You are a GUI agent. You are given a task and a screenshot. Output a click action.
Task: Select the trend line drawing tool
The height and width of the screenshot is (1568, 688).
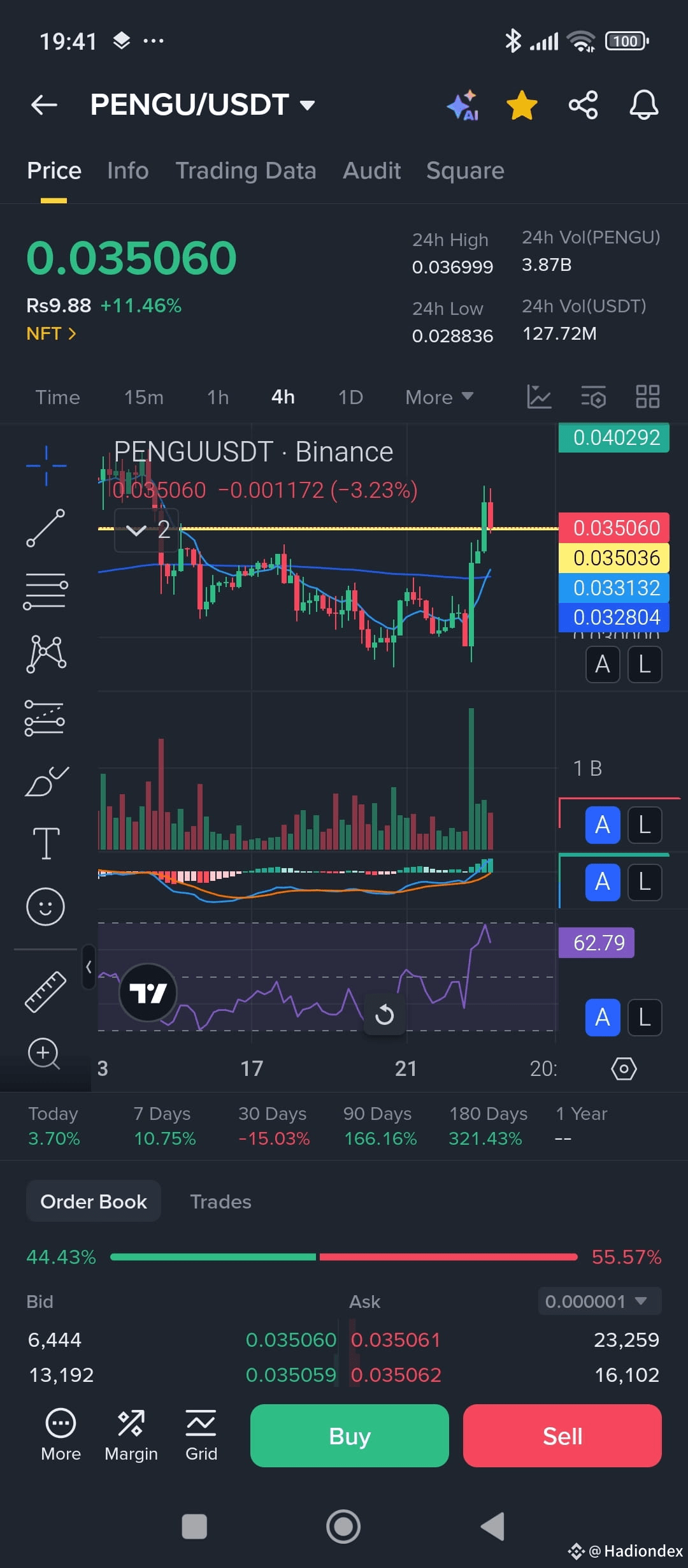coord(46,528)
